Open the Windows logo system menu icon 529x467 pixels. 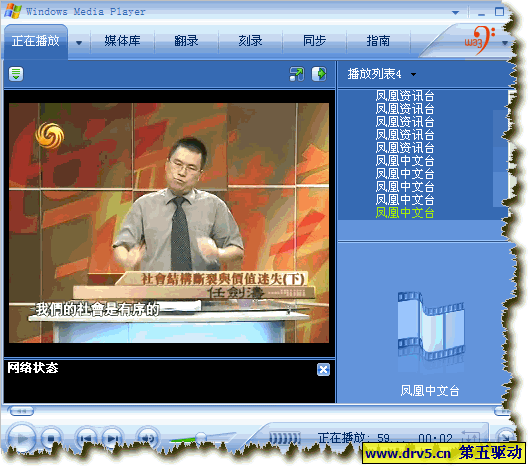(x=13, y=11)
